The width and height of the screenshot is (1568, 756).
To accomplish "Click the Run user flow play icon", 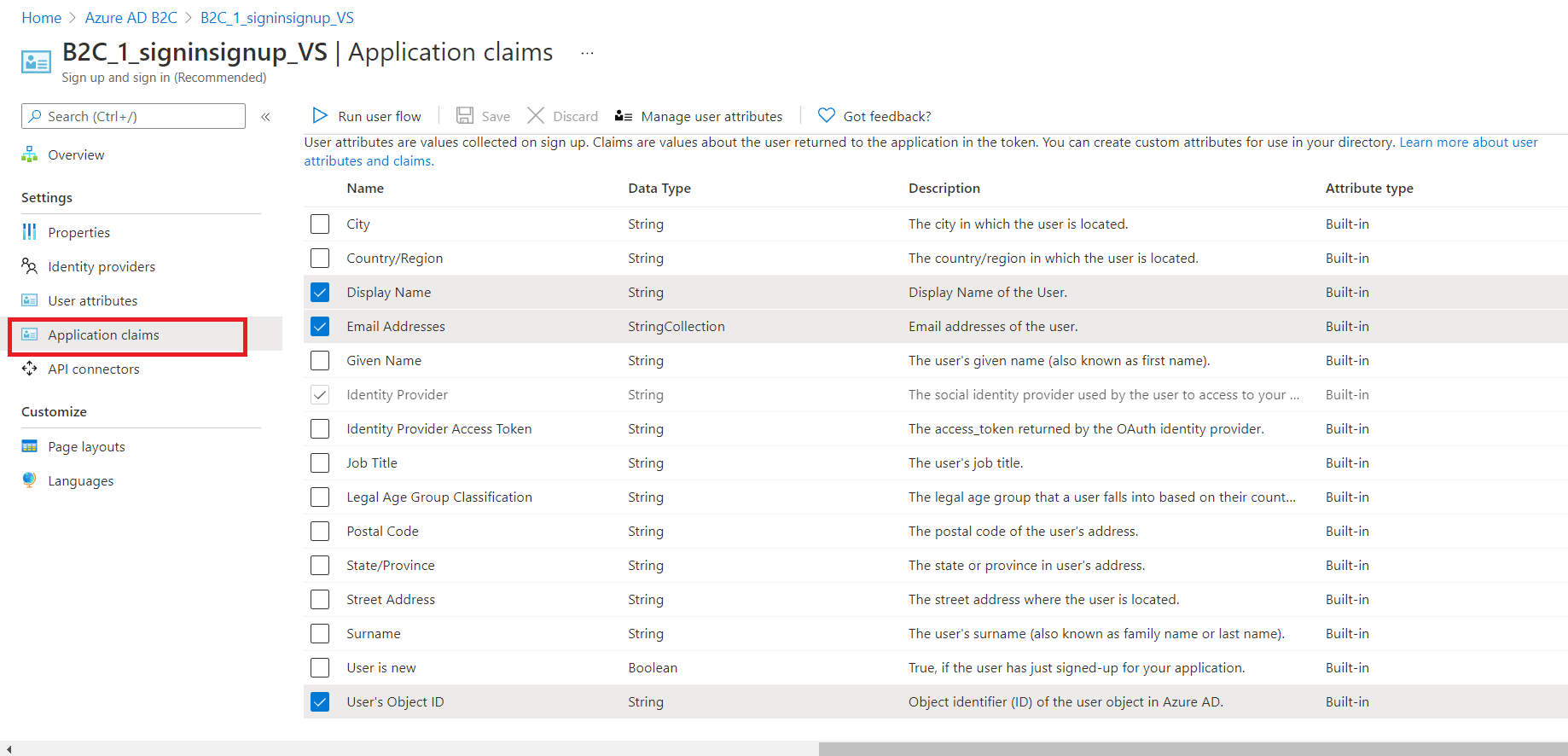I will click(x=320, y=115).
